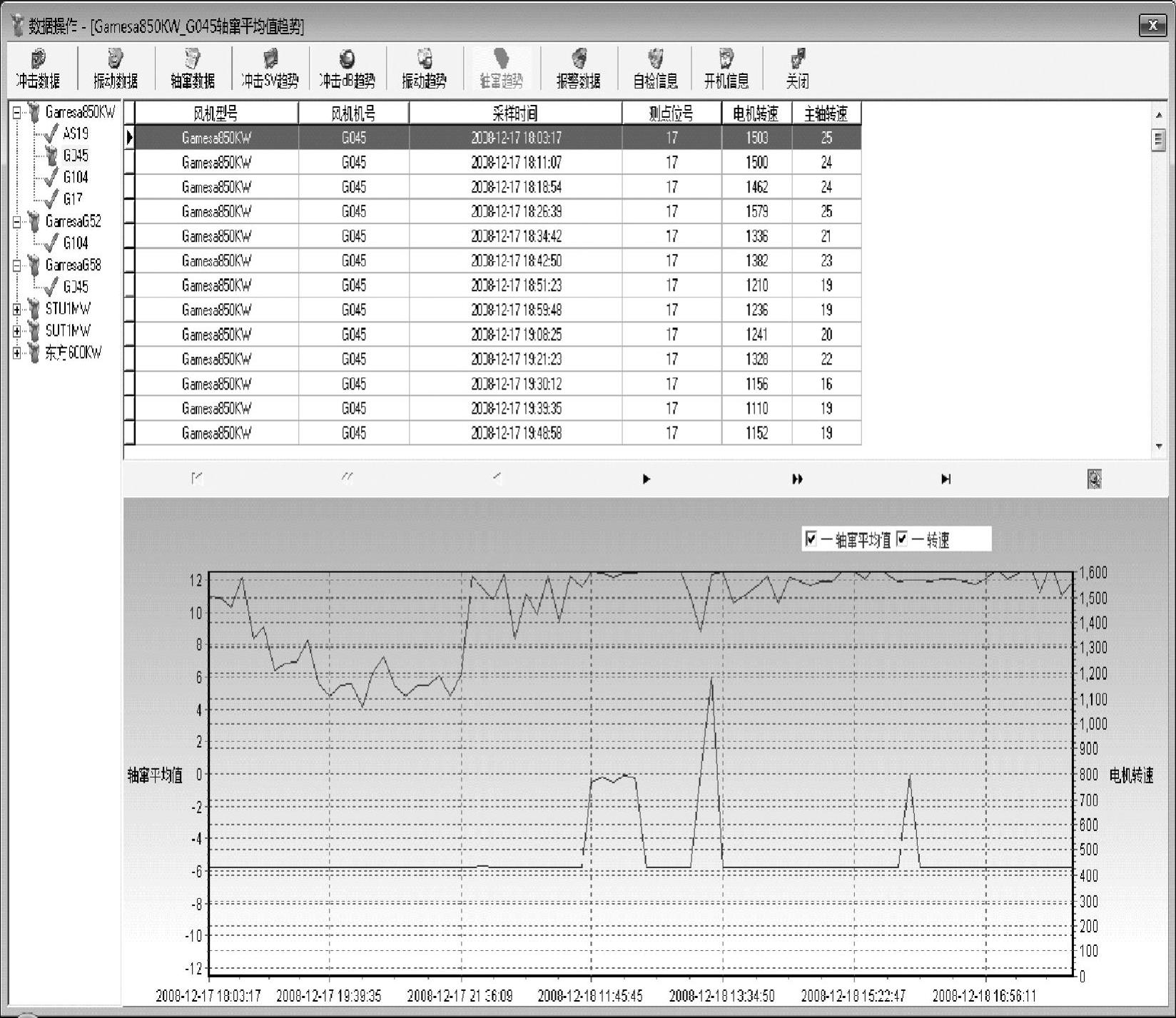Image resolution: width=1176 pixels, height=1018 pixels.
Task: Click the table scrollbar up arrow
Action: (1159, 114)
